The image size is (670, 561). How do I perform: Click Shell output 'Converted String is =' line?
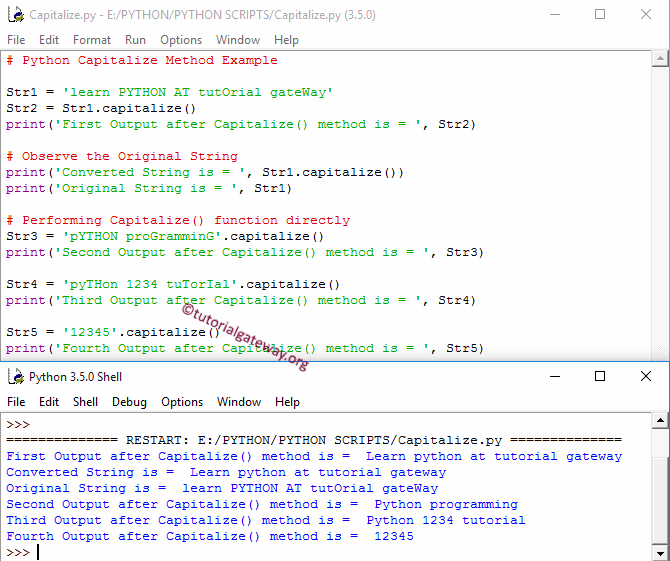[x=226, y=472]
